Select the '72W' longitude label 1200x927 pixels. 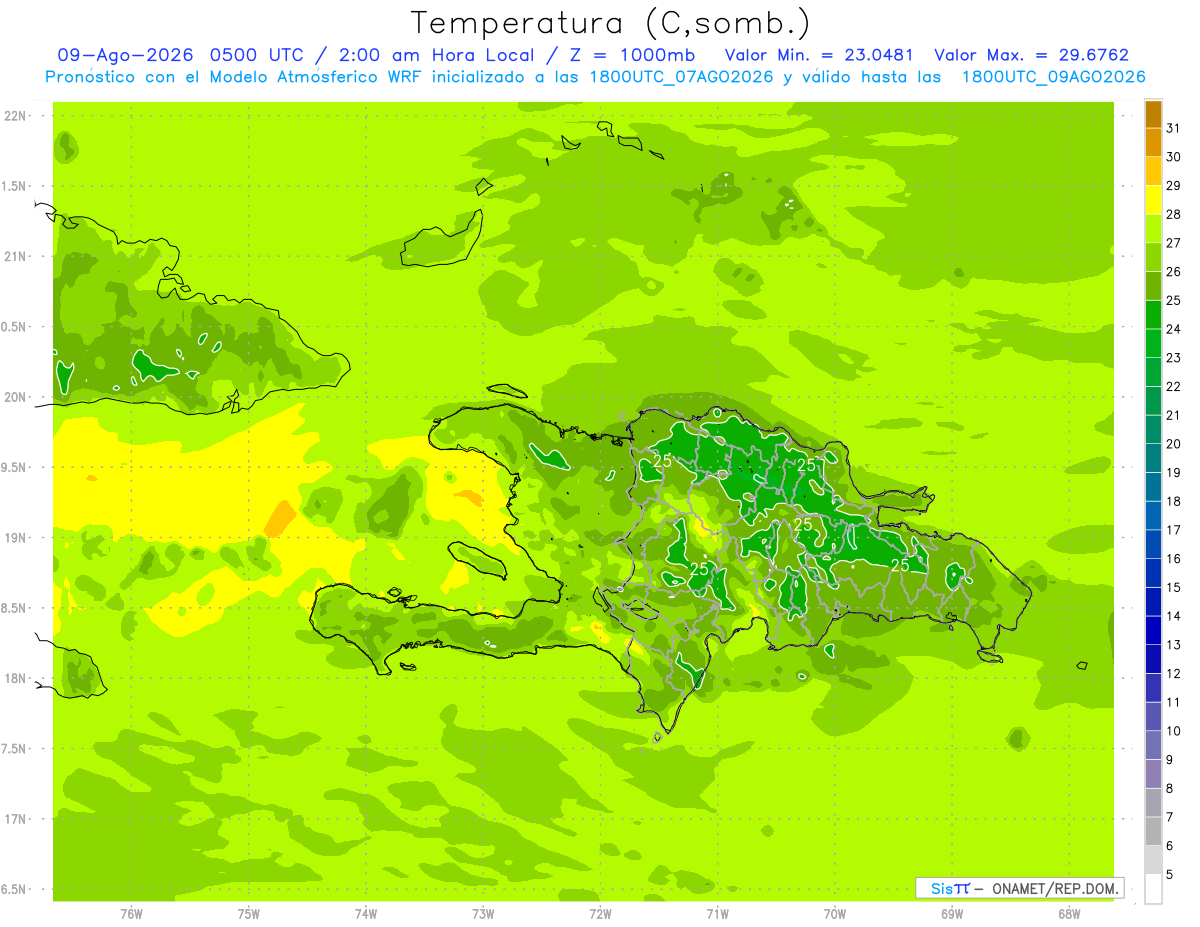coord(600,914)
